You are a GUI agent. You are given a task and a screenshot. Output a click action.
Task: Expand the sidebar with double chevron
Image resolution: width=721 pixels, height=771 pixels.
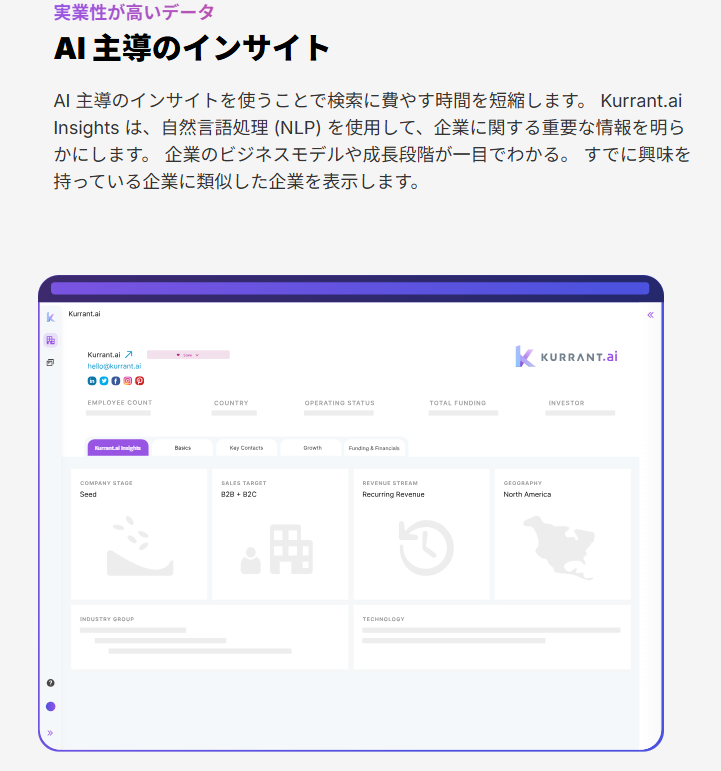click(50, 733)
